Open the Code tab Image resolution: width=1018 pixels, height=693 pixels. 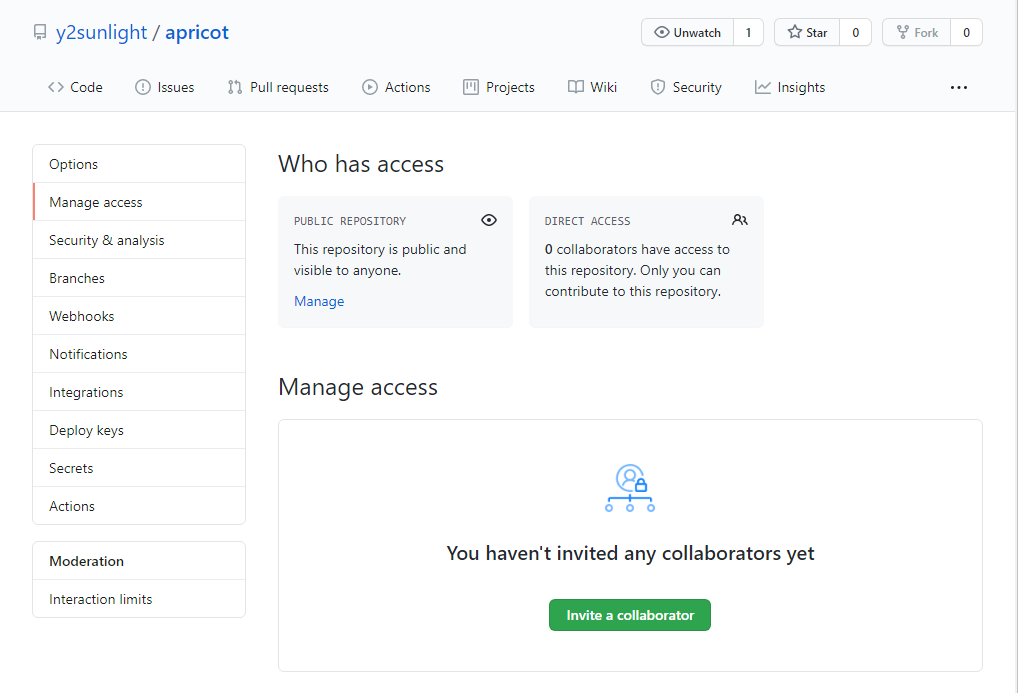[x=75, y=88]
